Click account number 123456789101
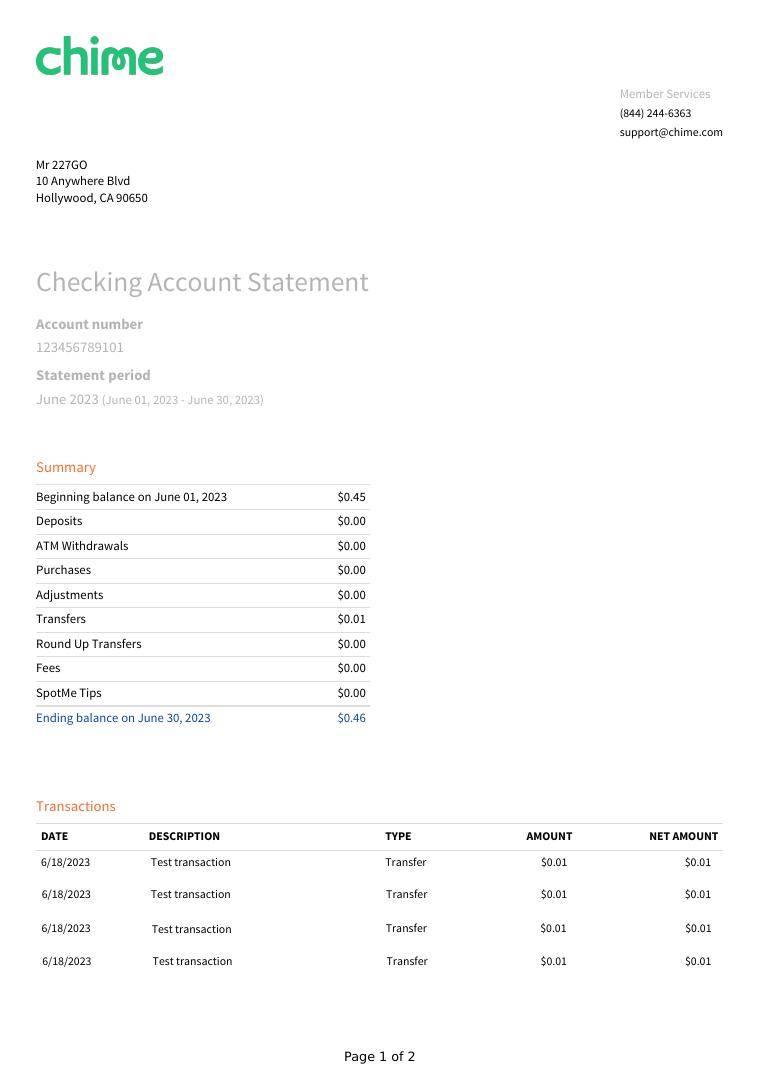The image size is (760, 1076). click(80, 347)
